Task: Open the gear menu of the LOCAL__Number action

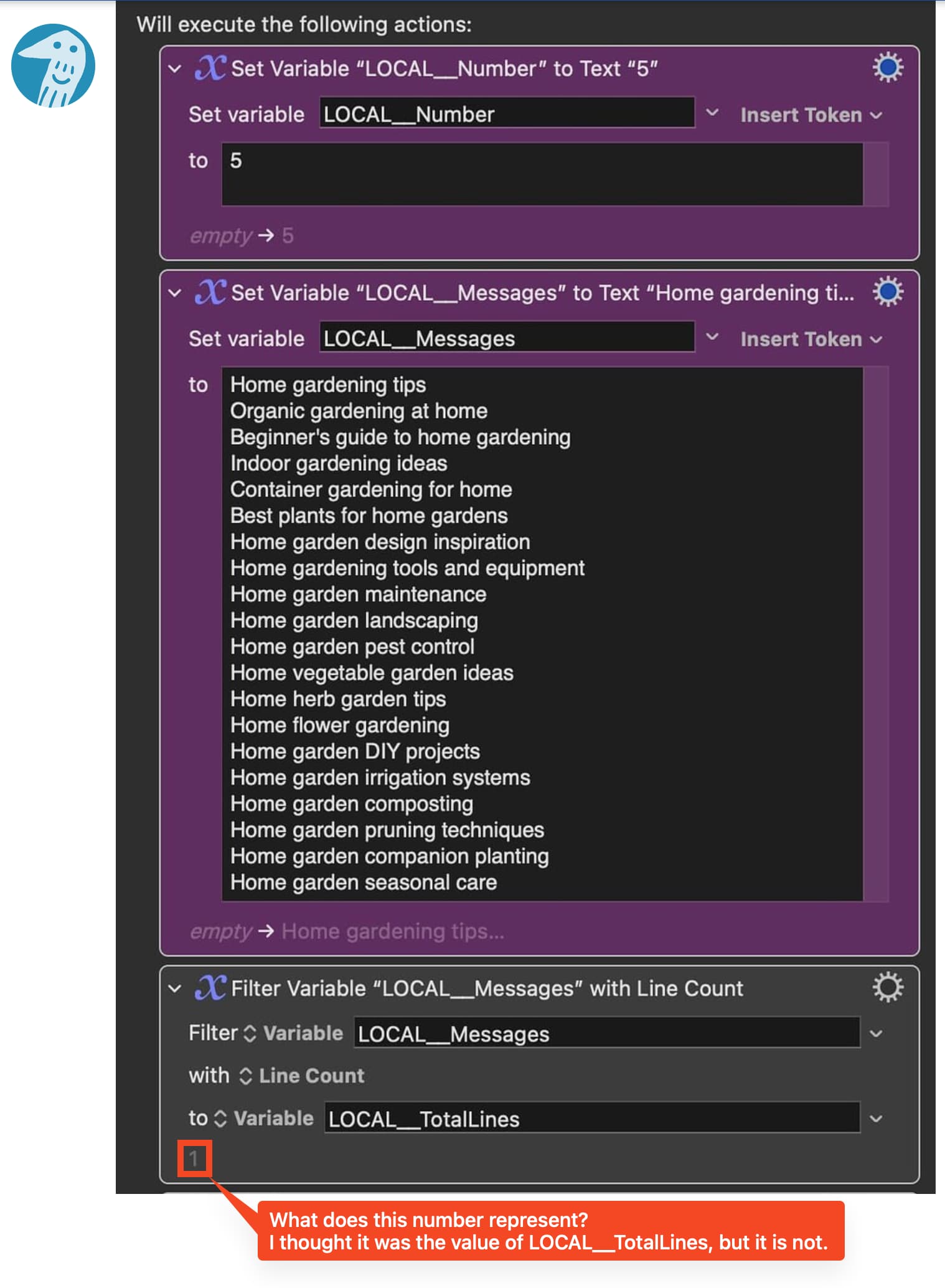Action: [887, 67]
